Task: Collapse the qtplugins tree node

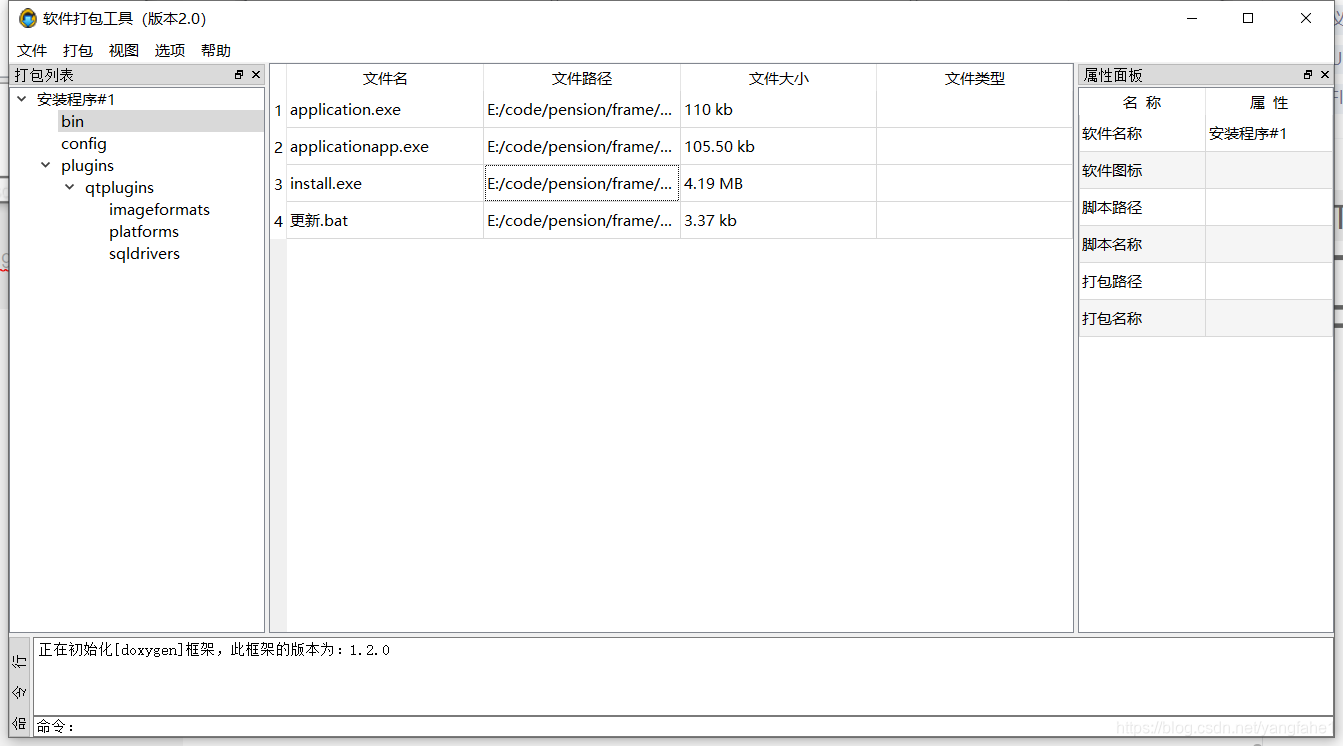Action: [70, 188]
